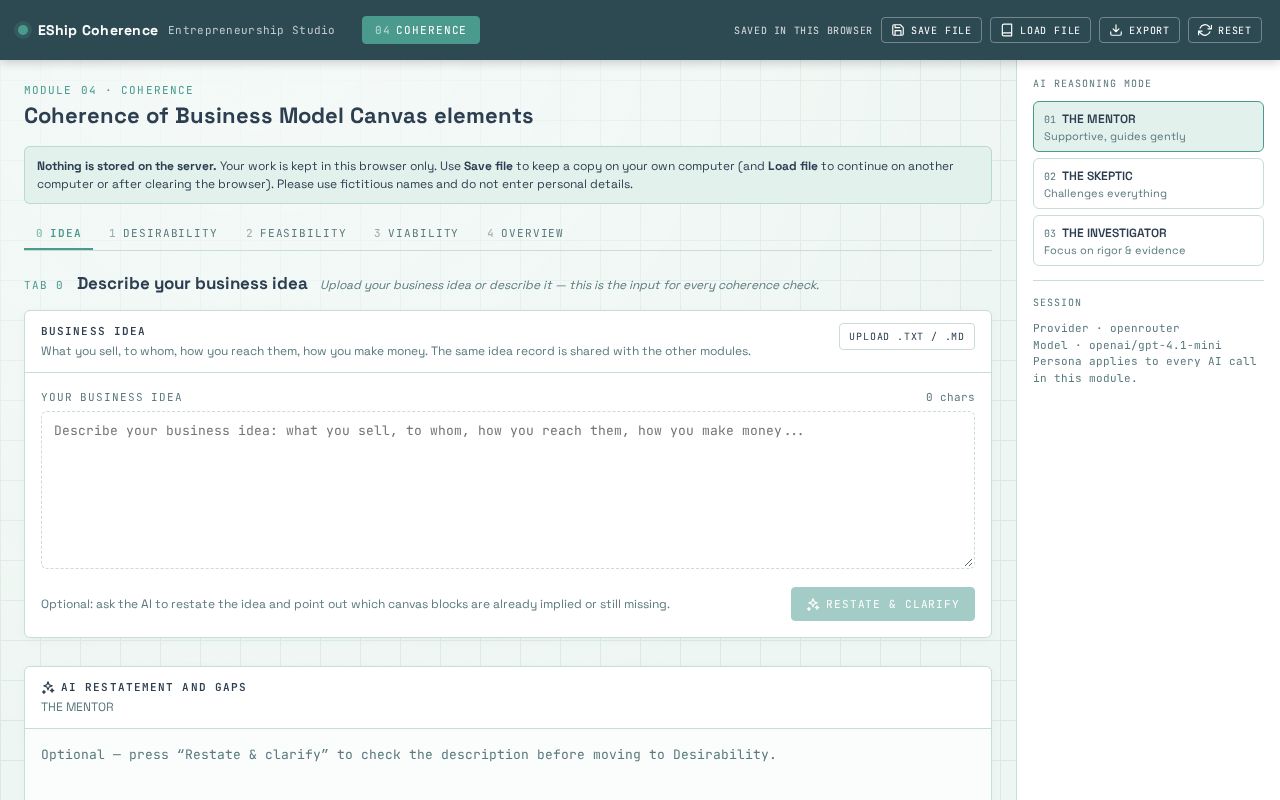Click sparkle icon beside AI Restatement and Gaps
The height and width of the screenshot is (800, 1280).
coord(48,687)
